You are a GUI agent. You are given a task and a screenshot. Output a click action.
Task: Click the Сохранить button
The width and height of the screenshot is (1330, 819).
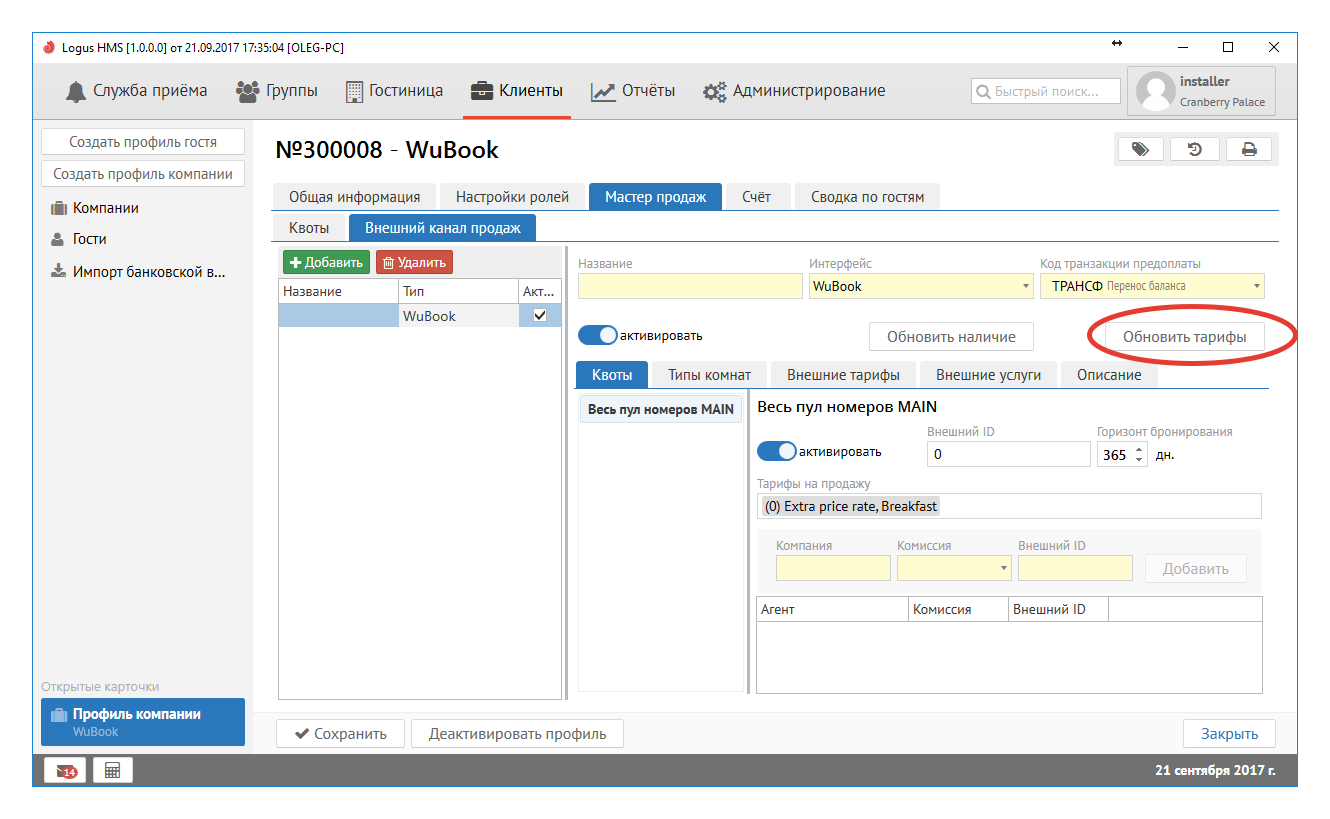pyautogui.click(x=341, y=734)
